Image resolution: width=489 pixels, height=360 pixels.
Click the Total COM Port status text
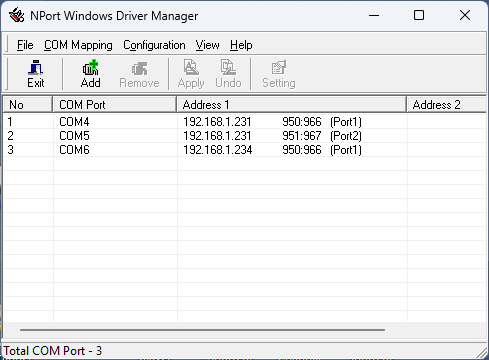(53, 351)
